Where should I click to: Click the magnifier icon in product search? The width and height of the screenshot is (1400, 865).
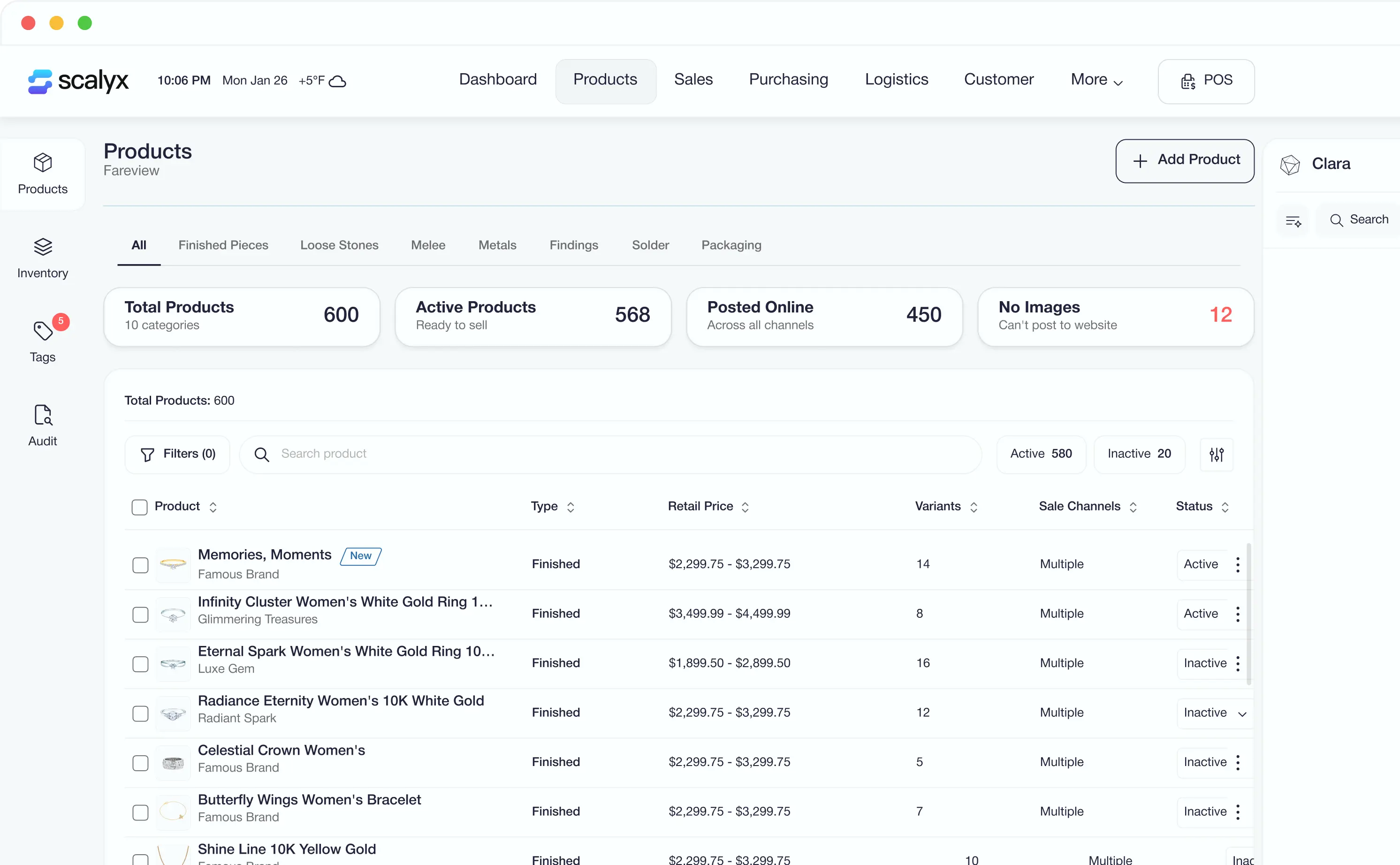tap(261, 454)
